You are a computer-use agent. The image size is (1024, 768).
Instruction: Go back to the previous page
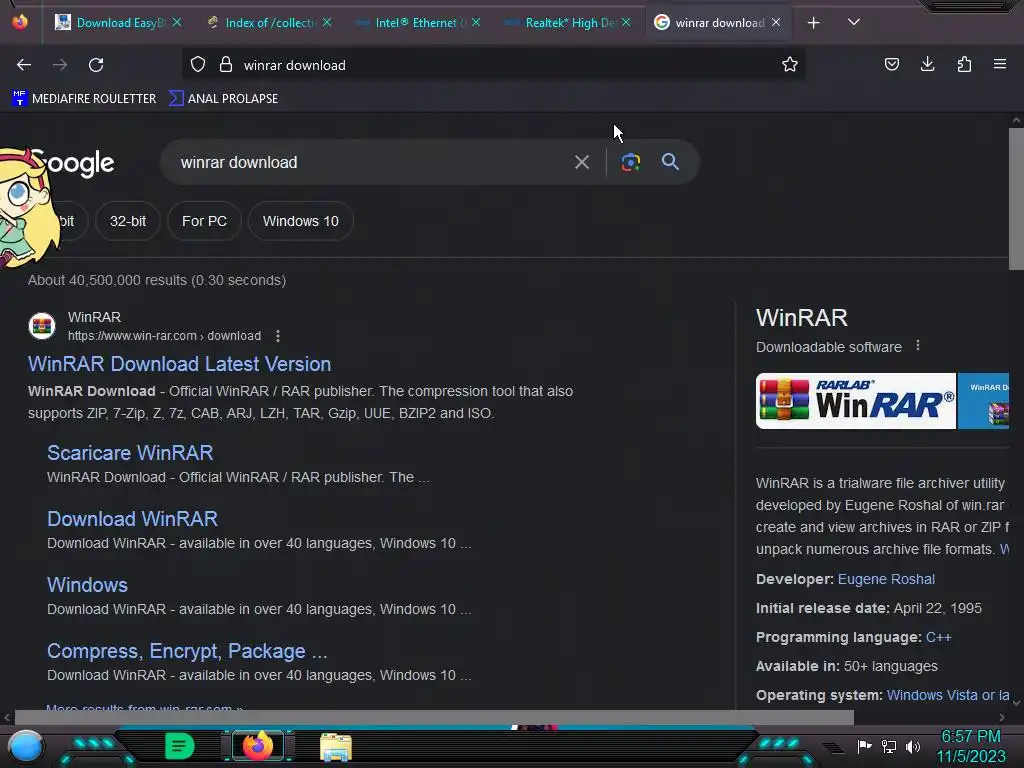click(x=24, y=65)
